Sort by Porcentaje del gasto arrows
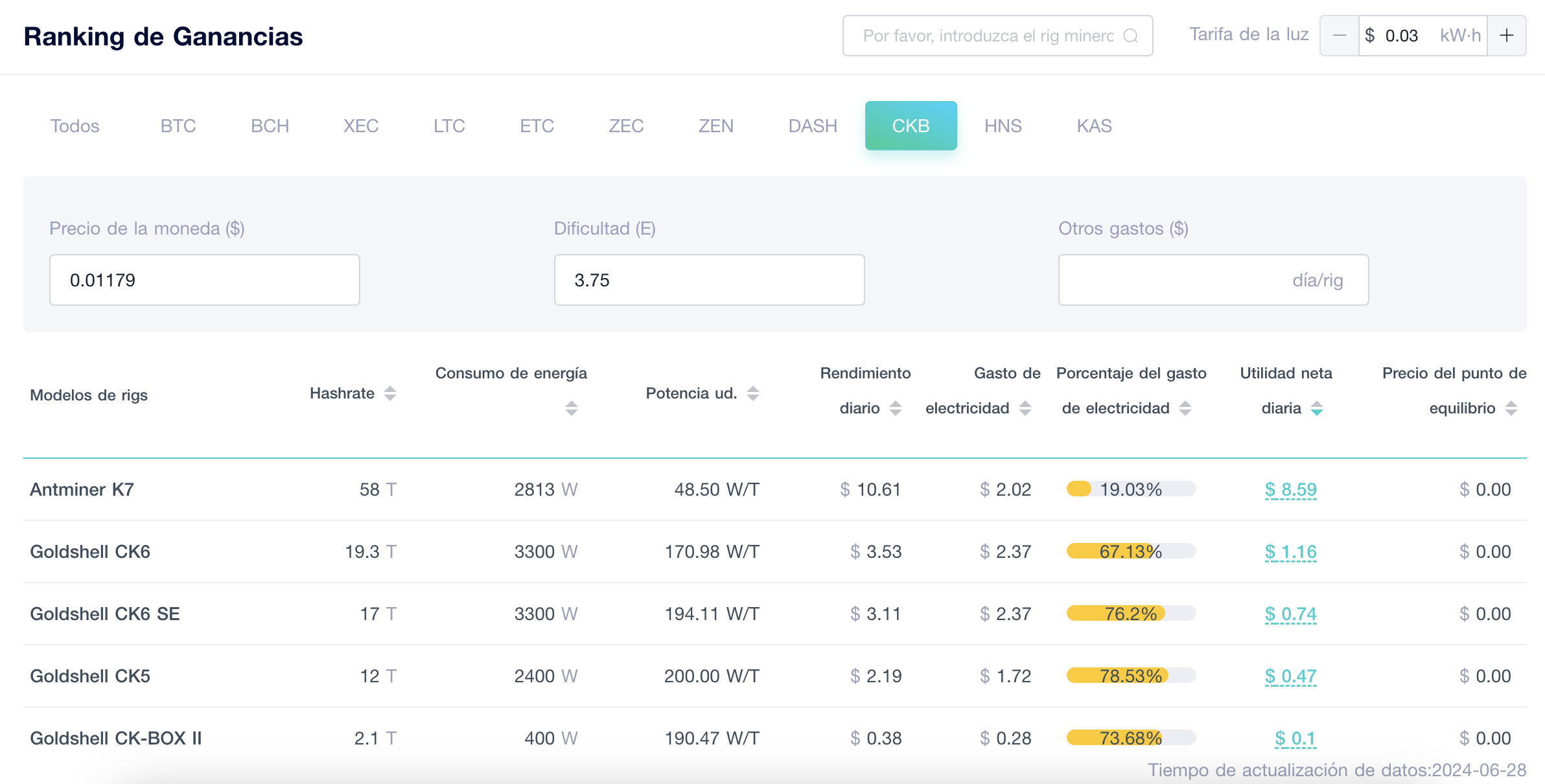 (1185, 408)
